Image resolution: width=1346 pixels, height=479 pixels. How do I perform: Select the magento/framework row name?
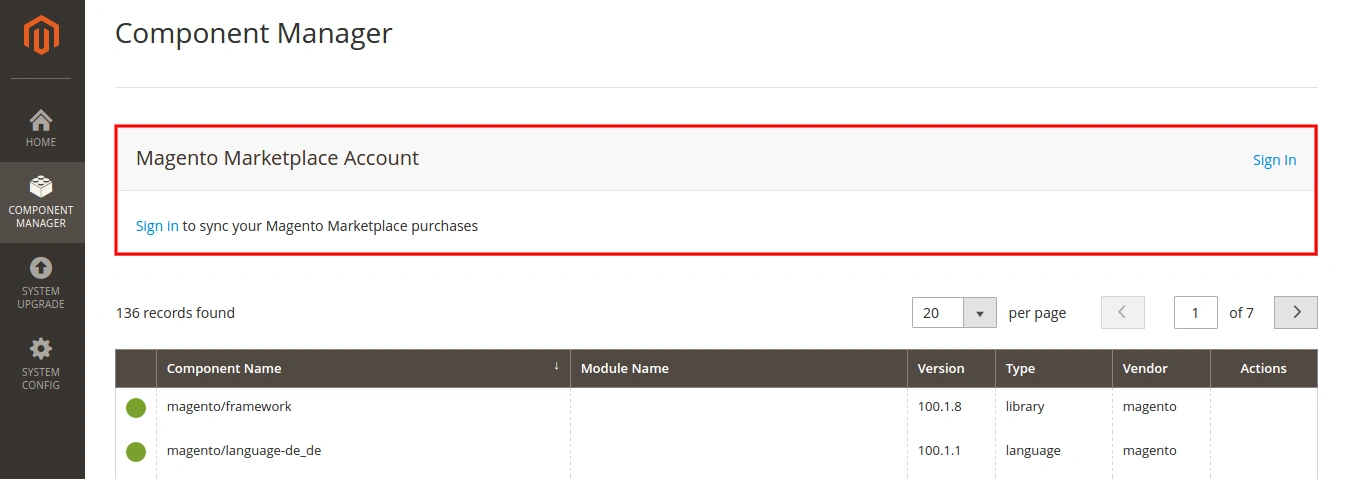229,407
